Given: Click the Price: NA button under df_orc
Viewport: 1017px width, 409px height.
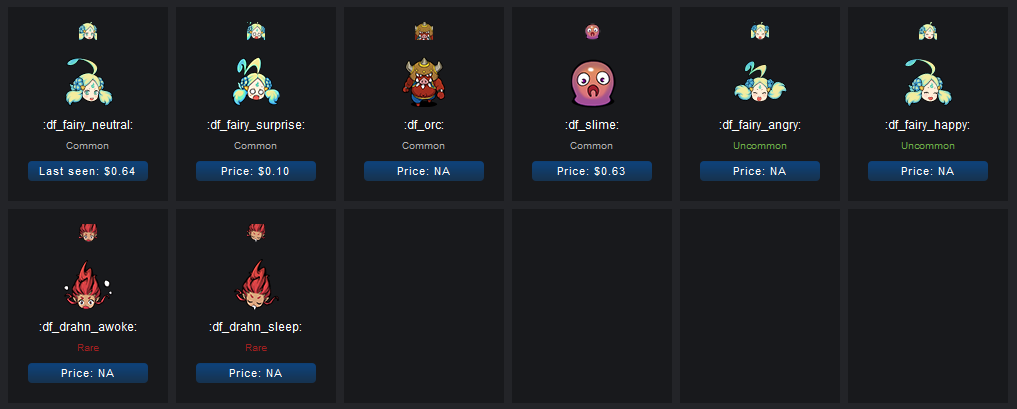Looking at the screenshot, I should [424, 171].
